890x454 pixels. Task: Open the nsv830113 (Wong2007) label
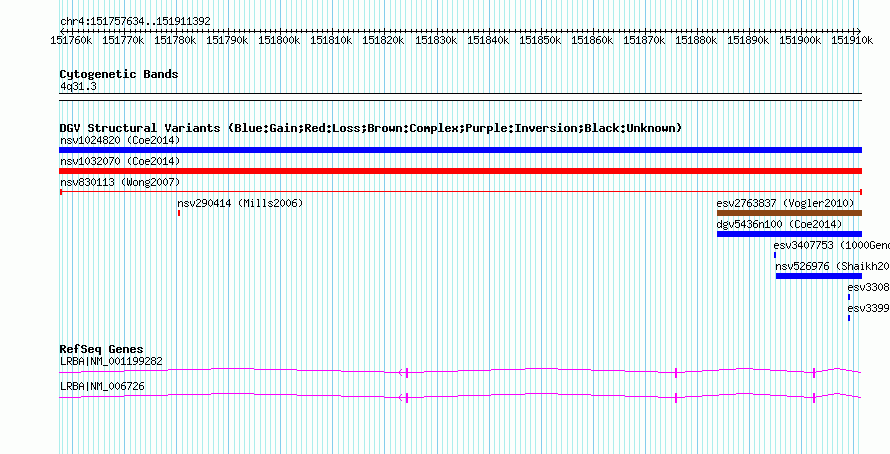[120, 182]
